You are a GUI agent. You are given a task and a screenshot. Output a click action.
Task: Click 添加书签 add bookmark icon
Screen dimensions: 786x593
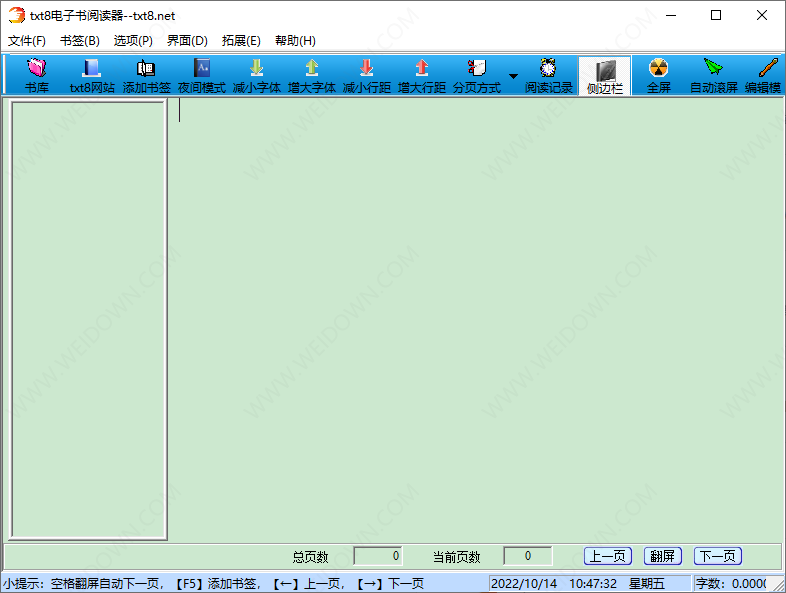[146, 75]
